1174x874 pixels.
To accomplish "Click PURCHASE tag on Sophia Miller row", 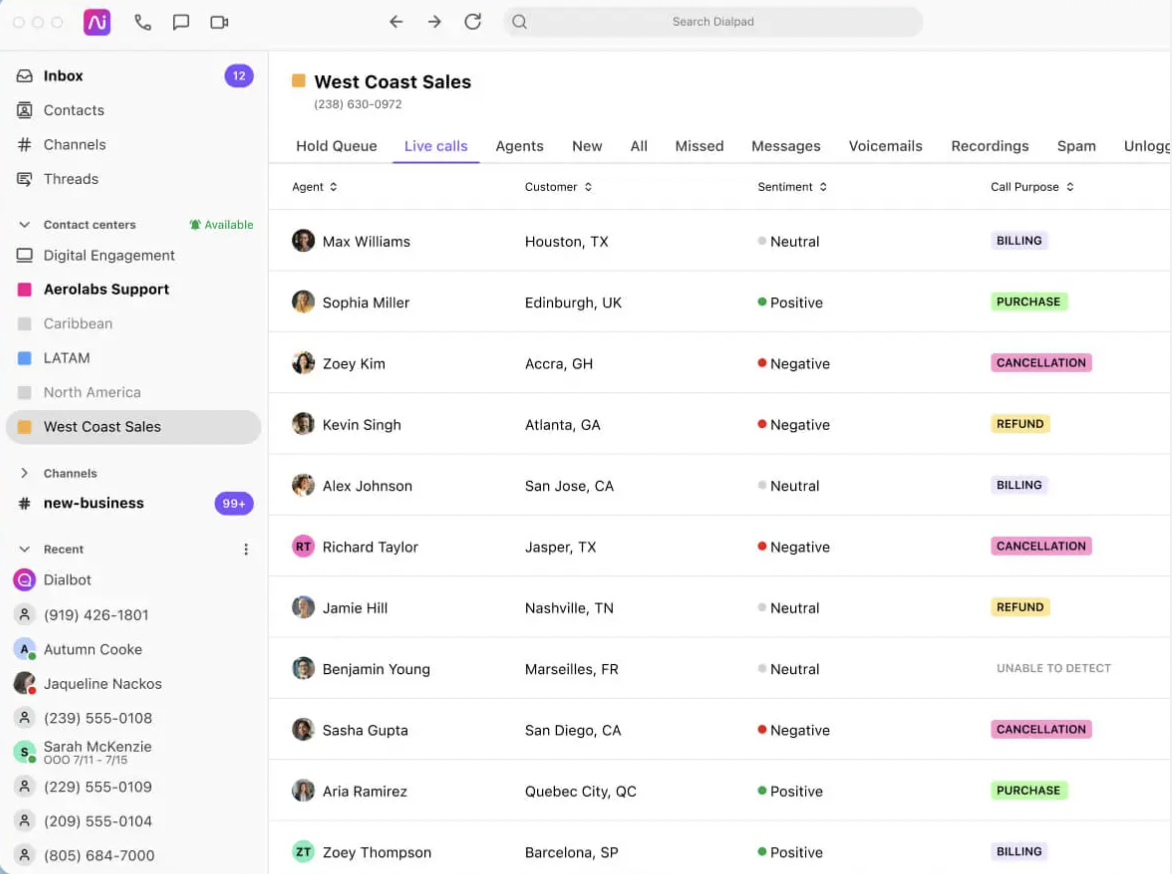I will 1029,302.
